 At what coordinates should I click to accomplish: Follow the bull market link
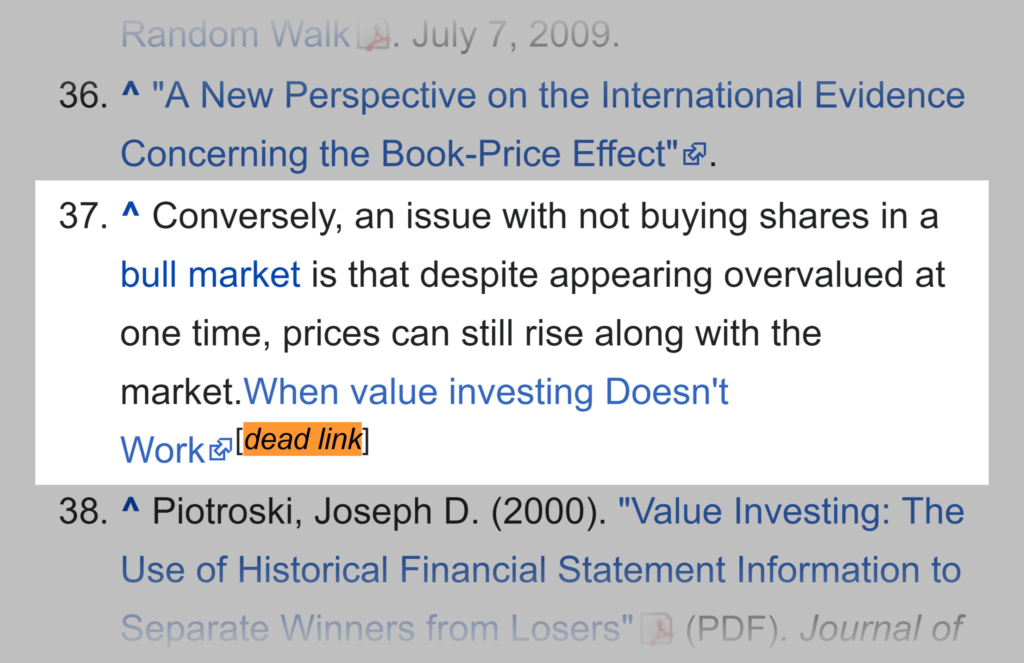(210, 274)
